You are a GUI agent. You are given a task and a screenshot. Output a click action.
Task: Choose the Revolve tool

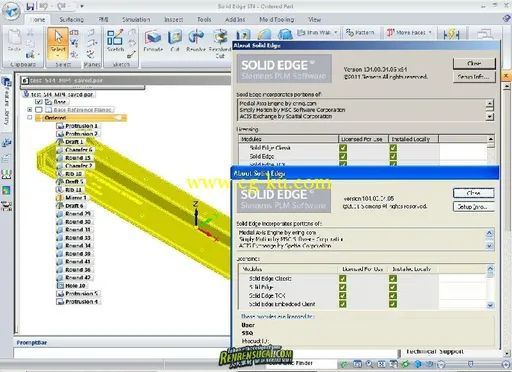(x=196, y=41)
